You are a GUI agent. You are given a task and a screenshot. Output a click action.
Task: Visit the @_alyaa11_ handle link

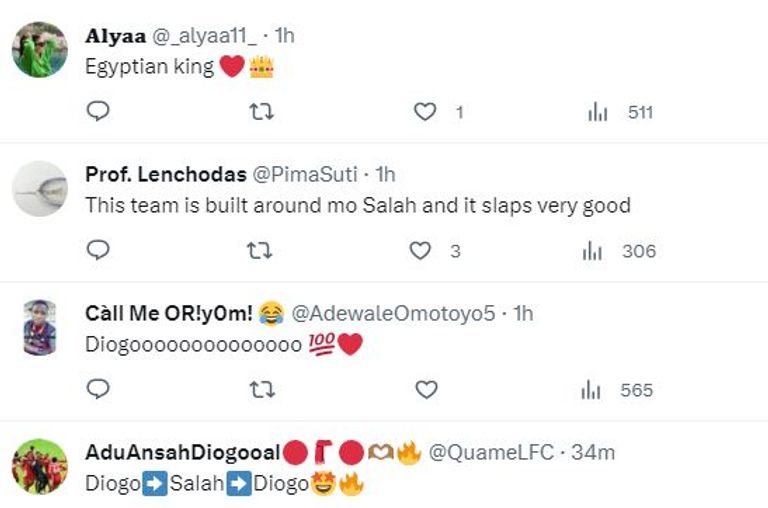[x=205, y=36]
